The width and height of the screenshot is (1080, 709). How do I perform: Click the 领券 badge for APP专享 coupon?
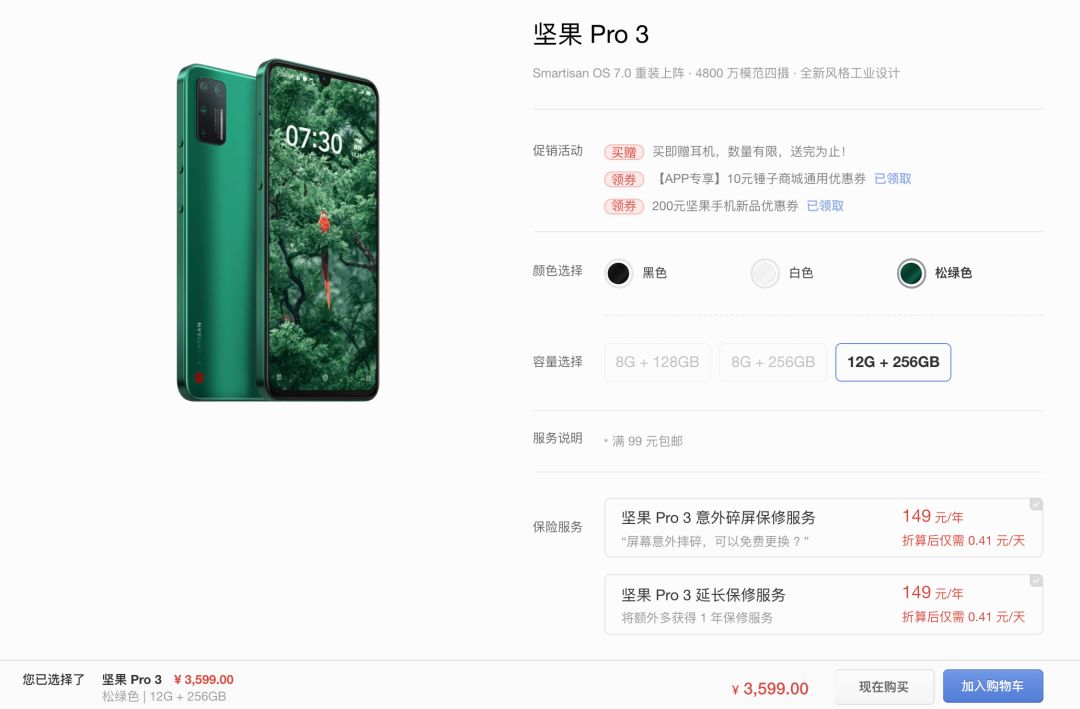tap(624, 179)
